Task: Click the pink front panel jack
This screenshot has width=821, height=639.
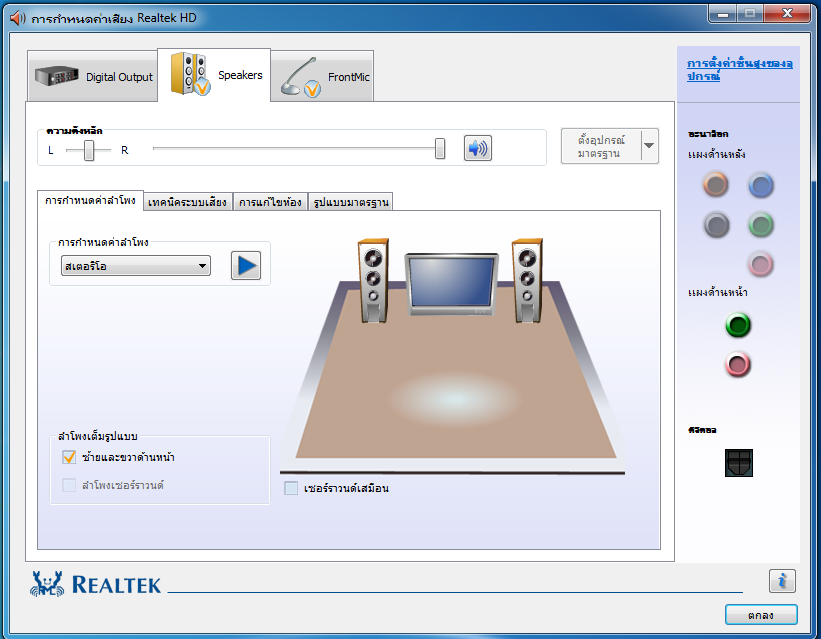Action: (x=738, y=365)
